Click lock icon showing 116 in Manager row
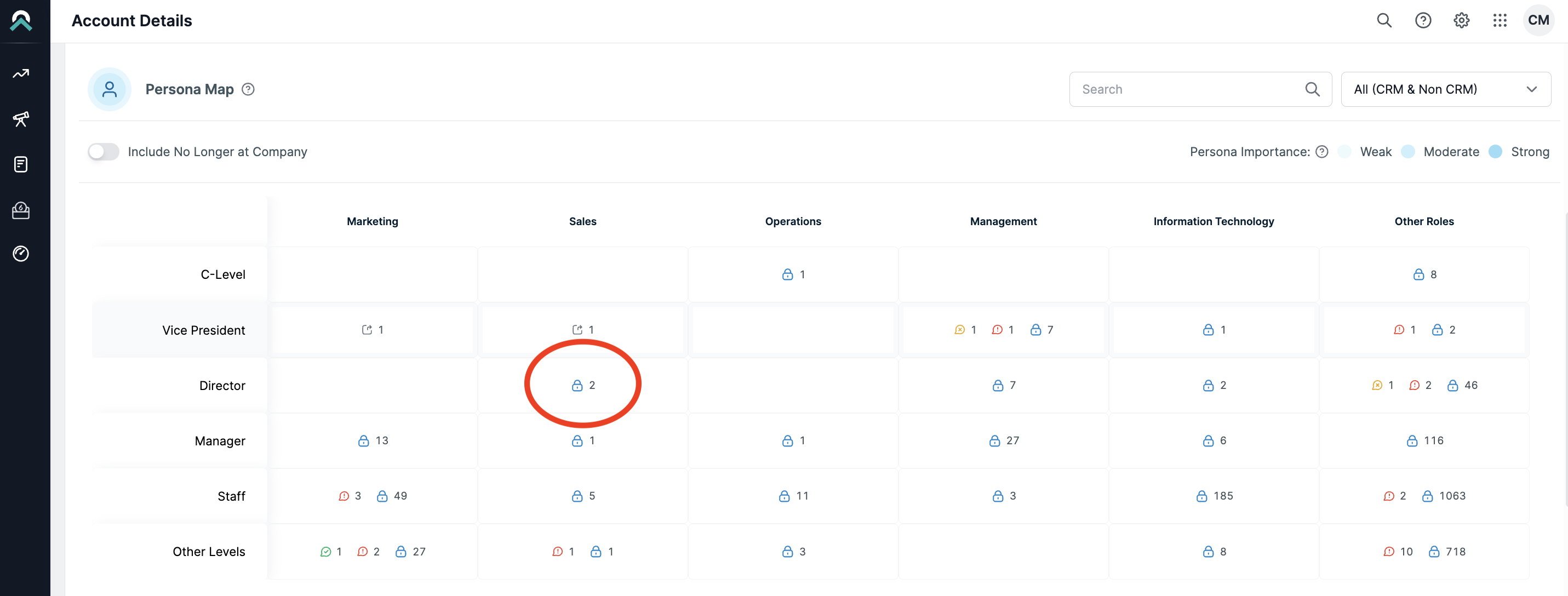 1413,442
